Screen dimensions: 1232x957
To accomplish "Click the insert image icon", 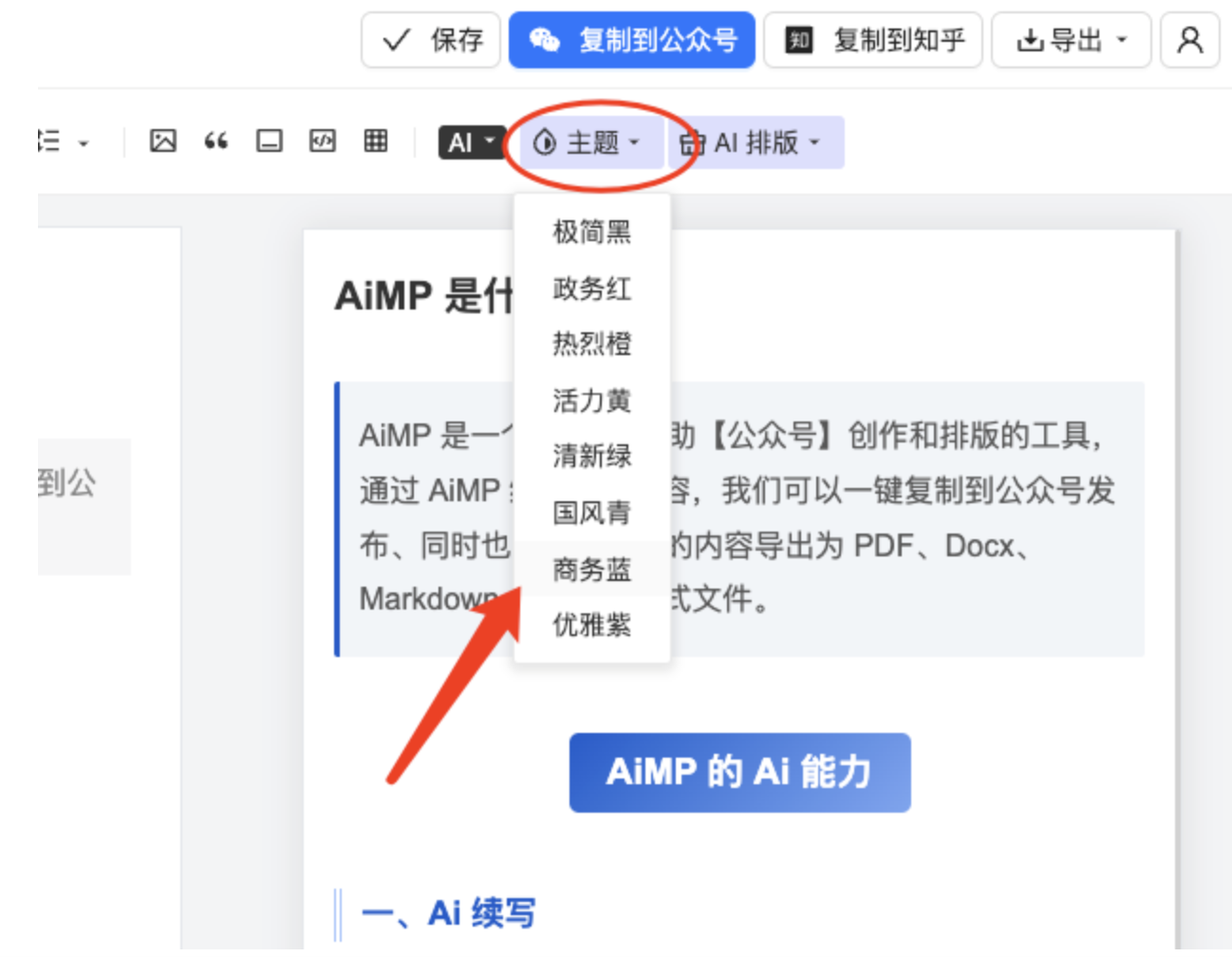I will 163,141.
